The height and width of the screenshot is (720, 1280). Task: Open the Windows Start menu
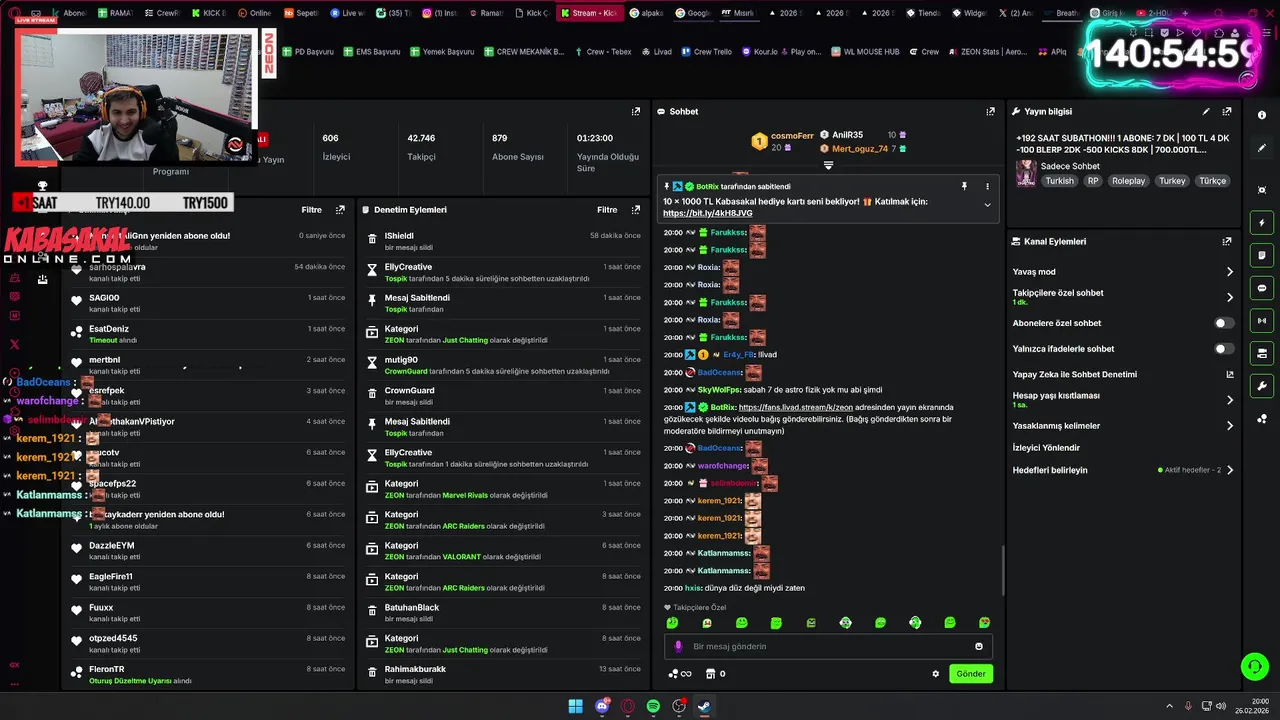576,706
